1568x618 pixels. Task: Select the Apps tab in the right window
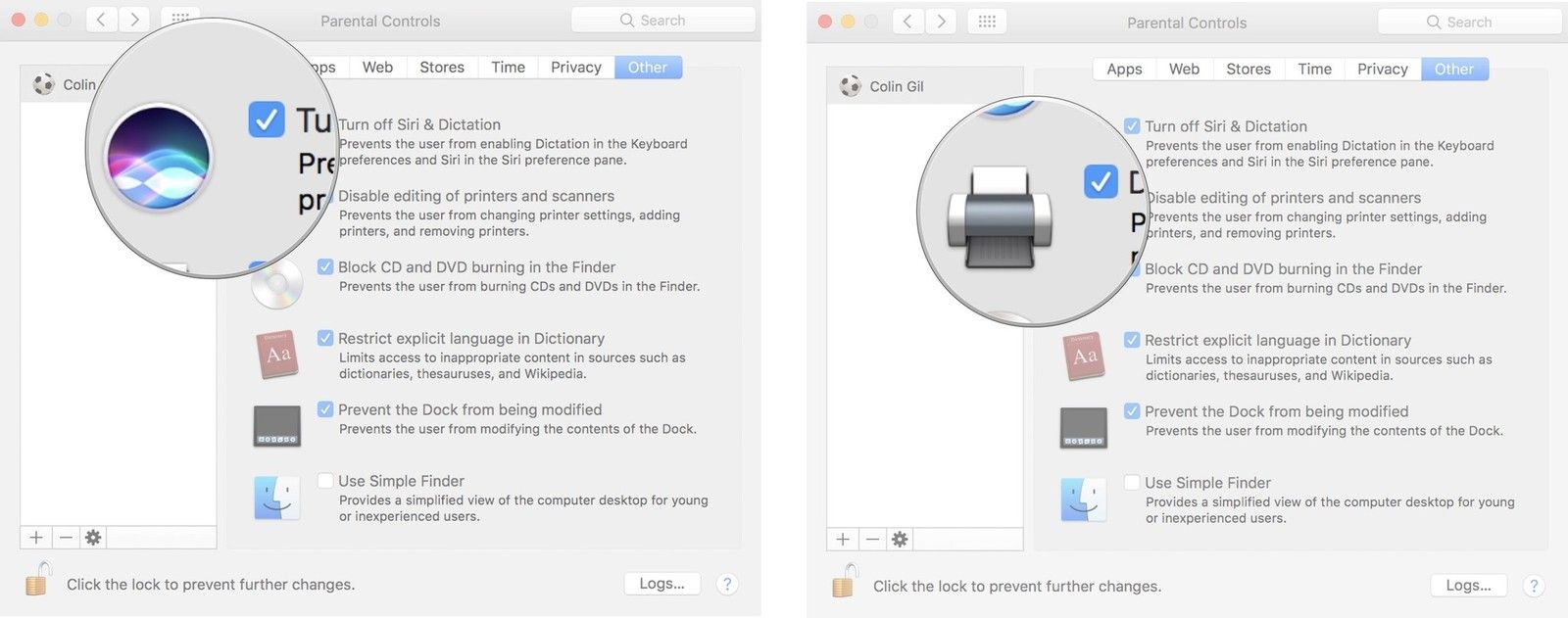coord(1124,70)
